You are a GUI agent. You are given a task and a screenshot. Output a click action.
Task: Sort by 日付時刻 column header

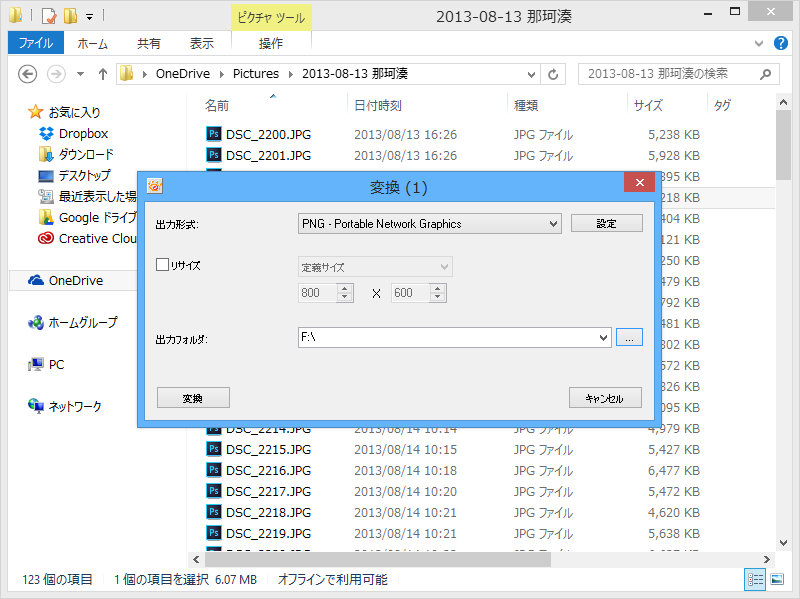point(378,106)
